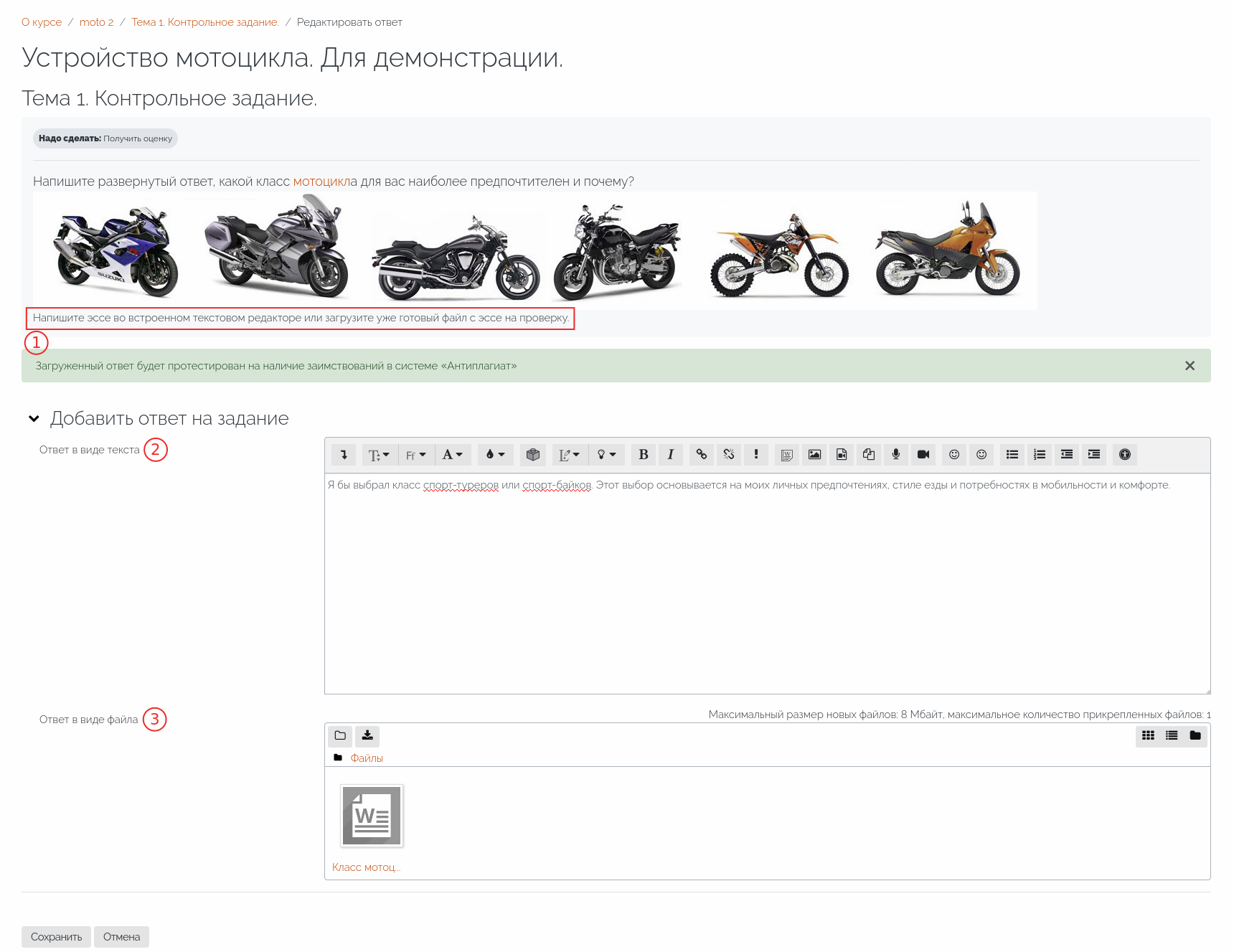The image size is (1234, 952).
Task: Switch the file view to icon grid
Action: pos(1148,736)
